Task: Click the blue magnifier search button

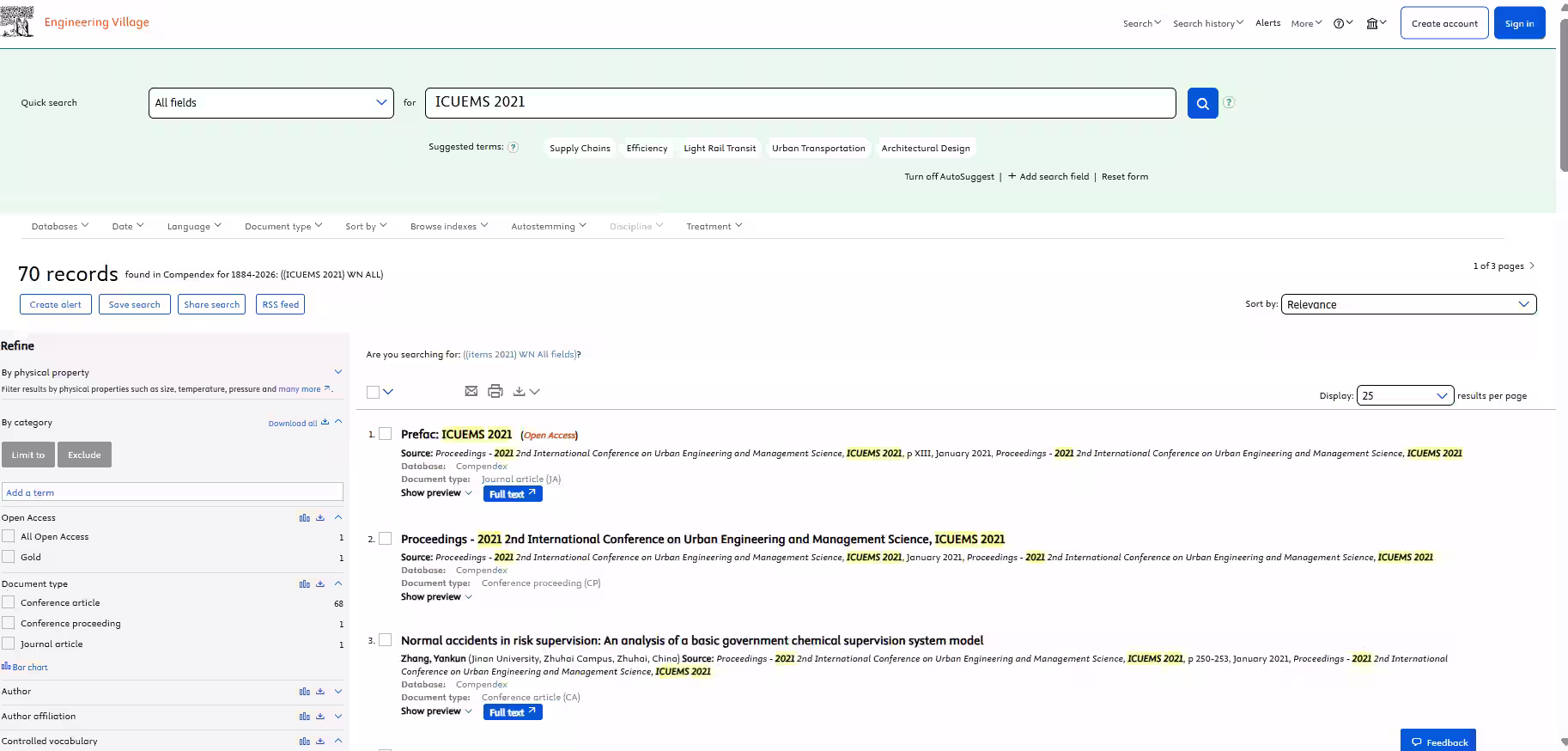Action: (x=1202, y=103)
